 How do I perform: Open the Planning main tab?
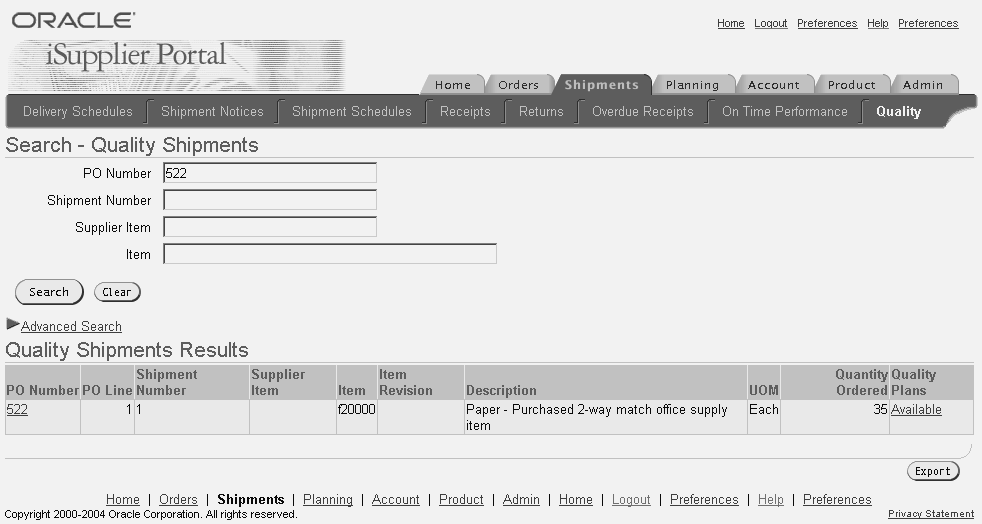(692, 85)
